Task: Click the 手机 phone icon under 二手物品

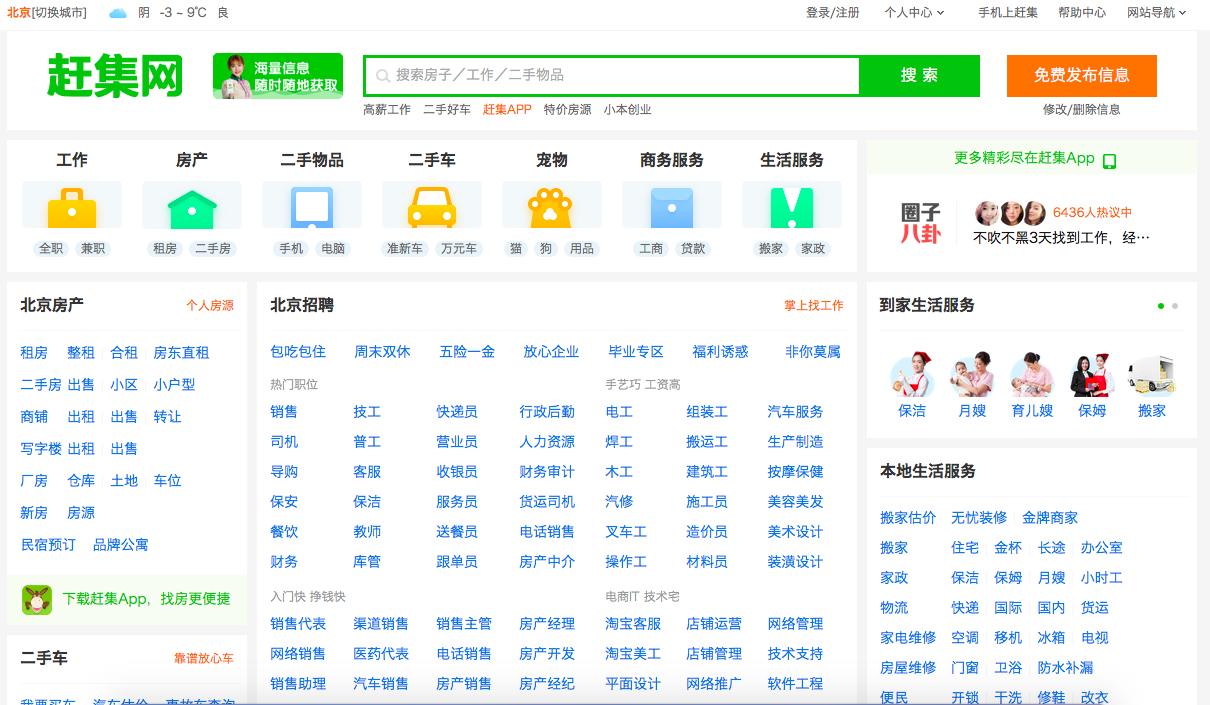Action: coord(311,207)
